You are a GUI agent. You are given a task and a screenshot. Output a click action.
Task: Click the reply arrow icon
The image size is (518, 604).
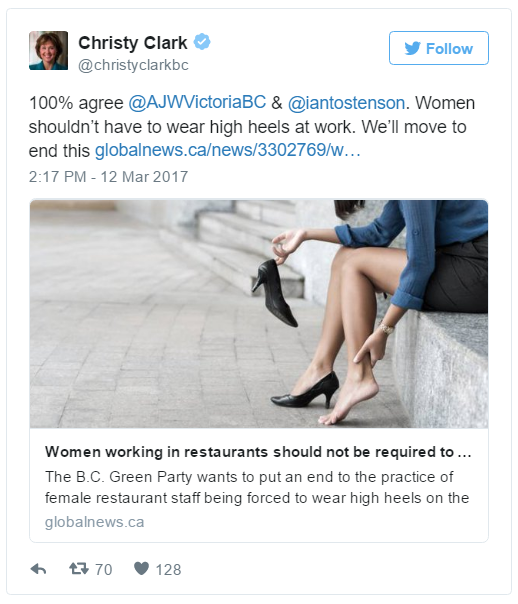click(38, 569)
